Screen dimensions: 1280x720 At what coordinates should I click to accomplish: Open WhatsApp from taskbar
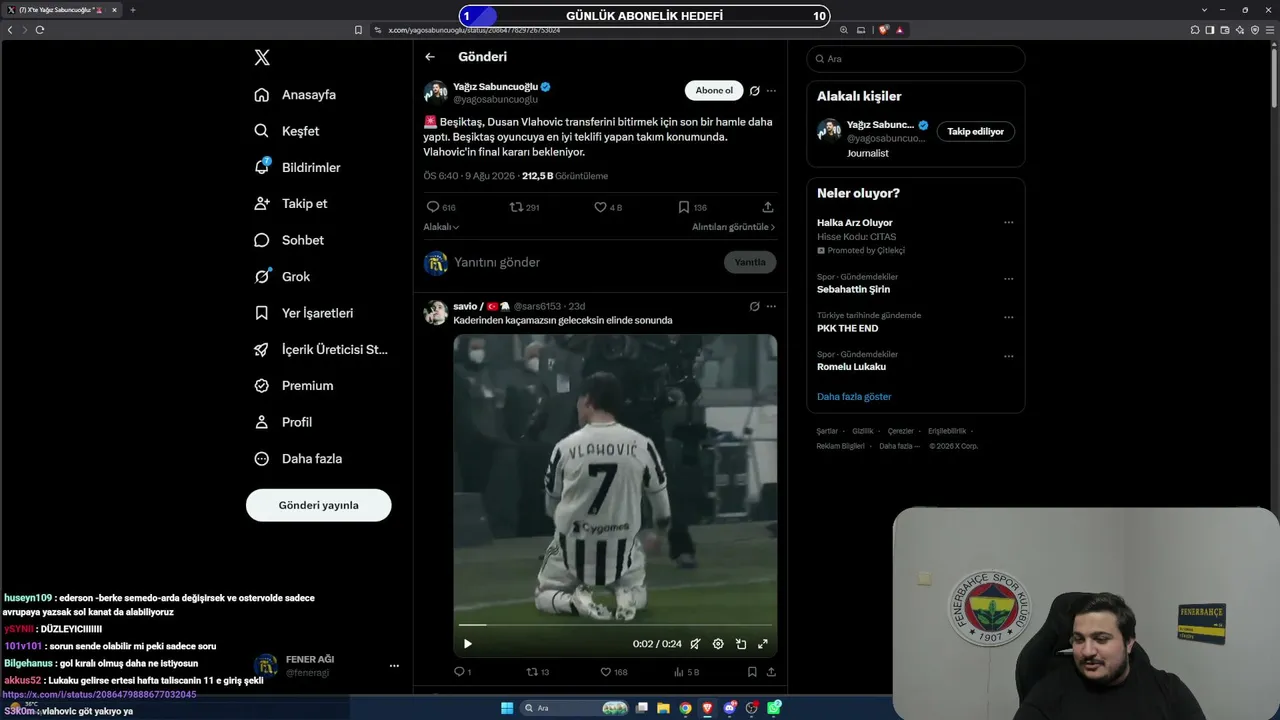coord(774,708)
